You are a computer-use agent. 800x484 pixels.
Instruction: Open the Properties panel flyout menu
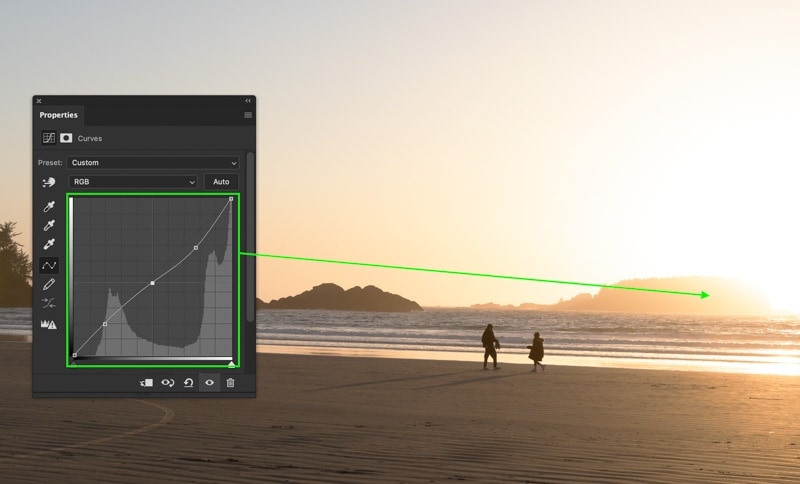248,115
